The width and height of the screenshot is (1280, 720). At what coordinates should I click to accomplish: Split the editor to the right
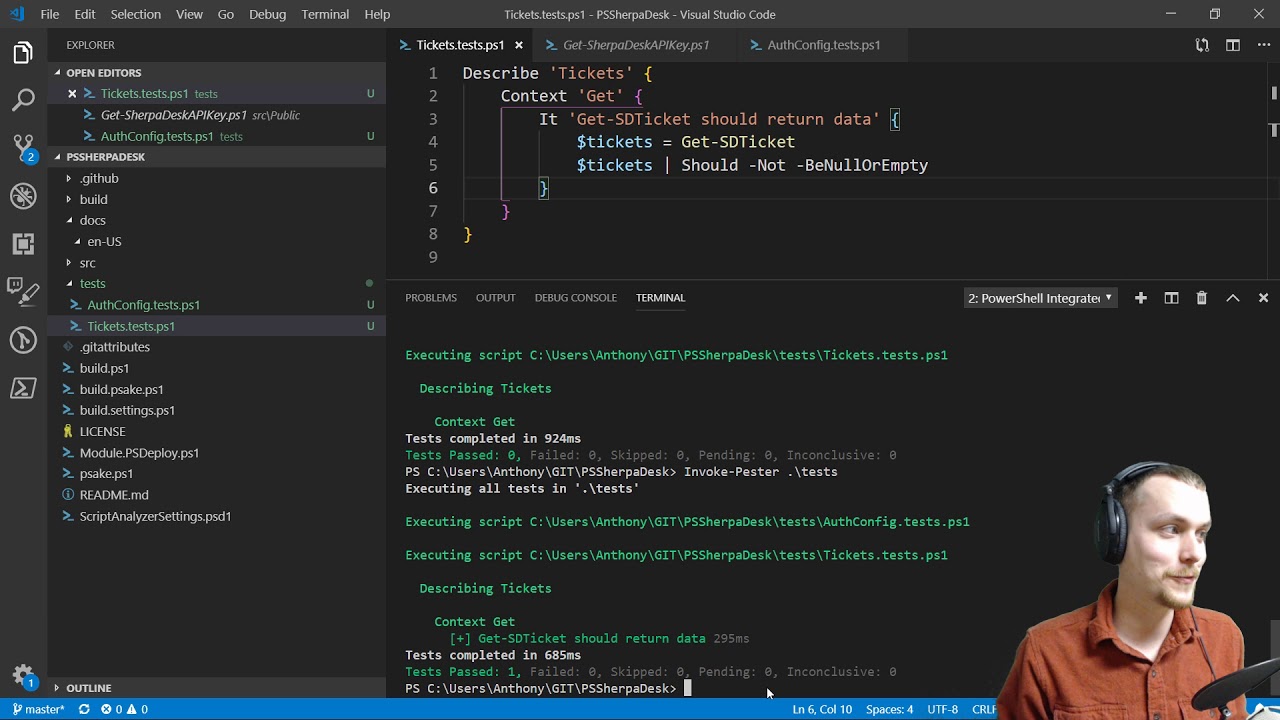[x=1233, y=45]
